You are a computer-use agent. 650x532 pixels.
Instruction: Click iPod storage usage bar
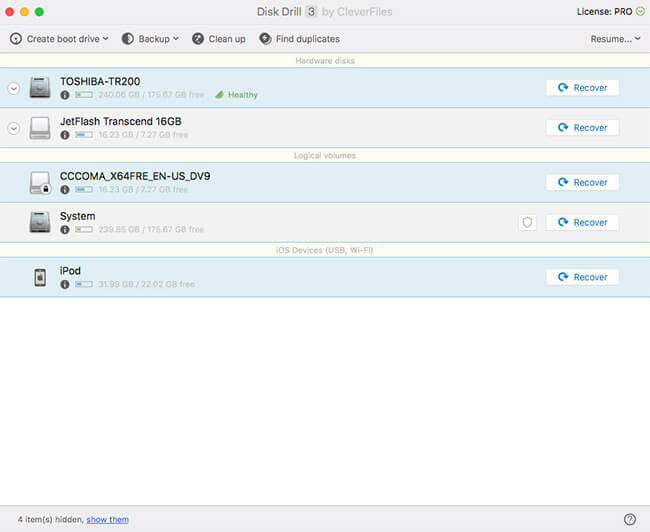(84, 284)
